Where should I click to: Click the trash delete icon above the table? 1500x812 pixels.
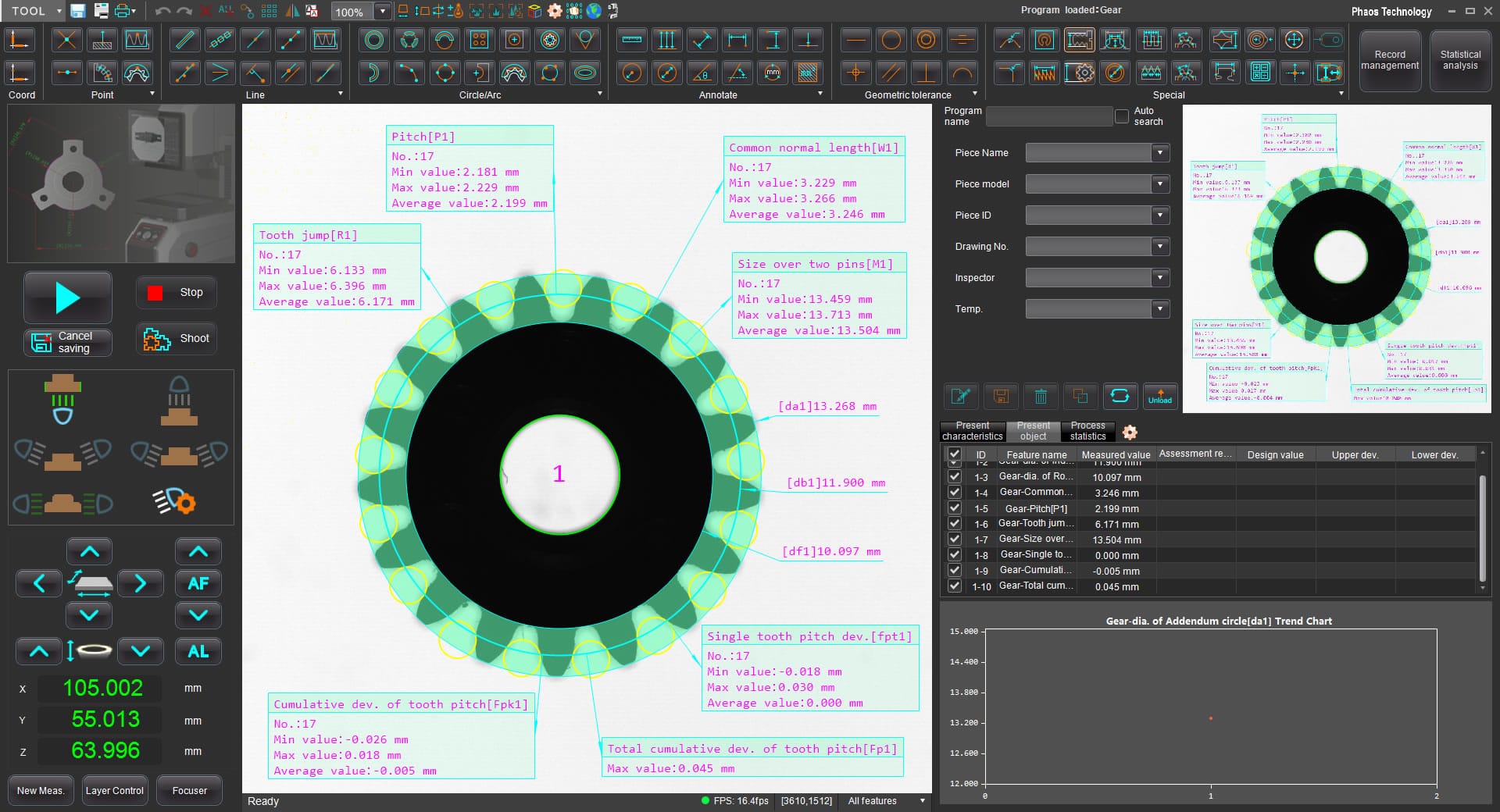pos(1041,397)
